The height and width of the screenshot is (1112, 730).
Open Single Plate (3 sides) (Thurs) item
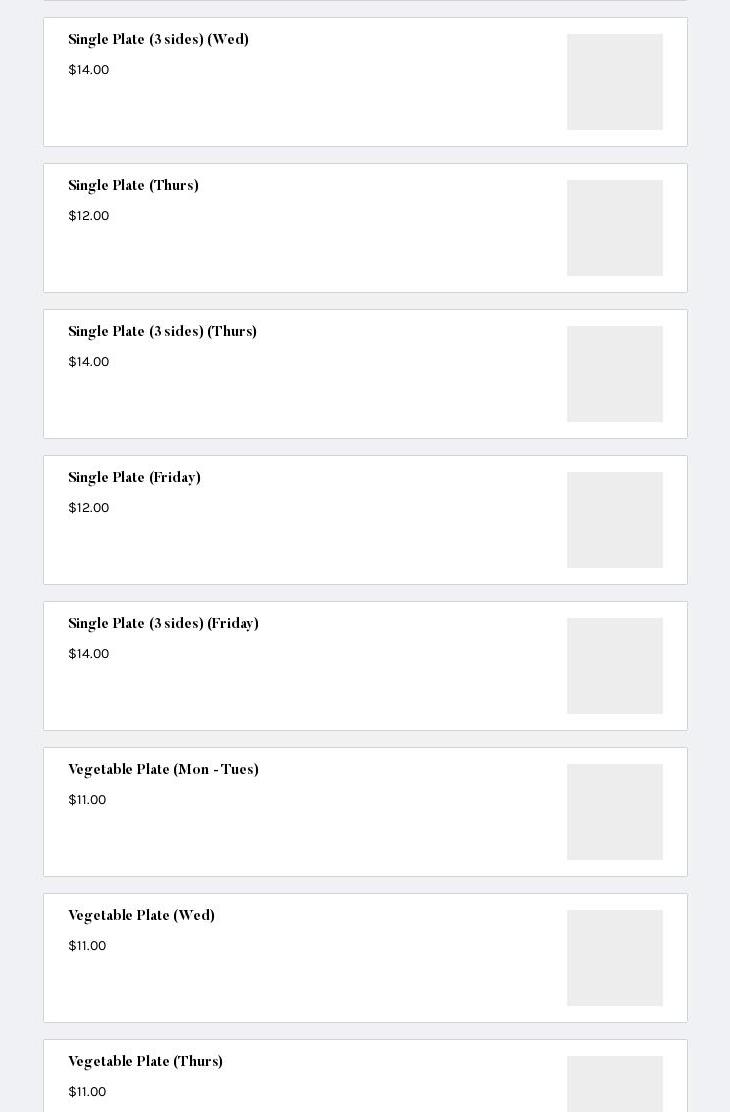click(x=162, y=332)
